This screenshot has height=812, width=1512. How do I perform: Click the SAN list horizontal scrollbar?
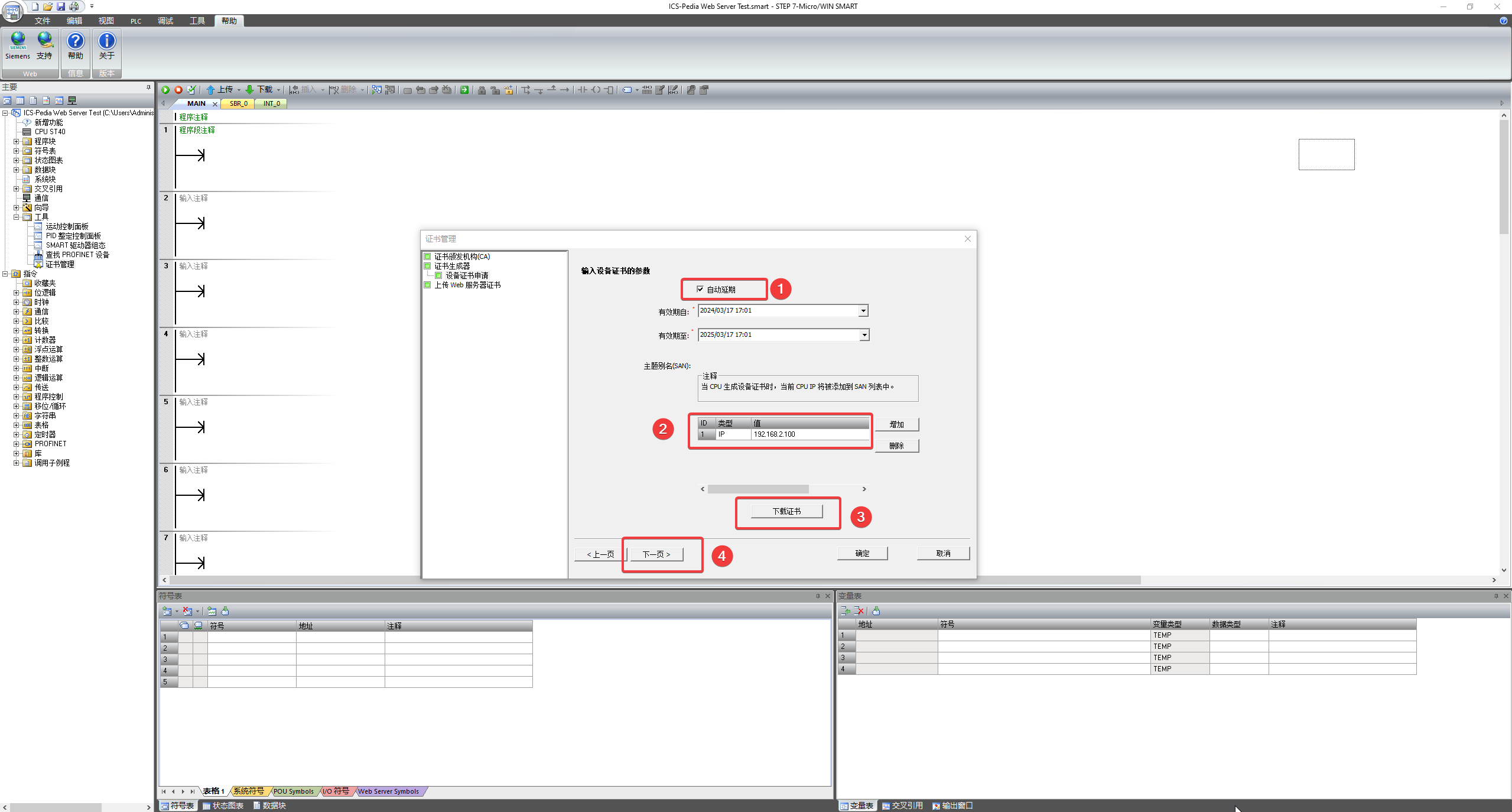click(x=758, y=489)
